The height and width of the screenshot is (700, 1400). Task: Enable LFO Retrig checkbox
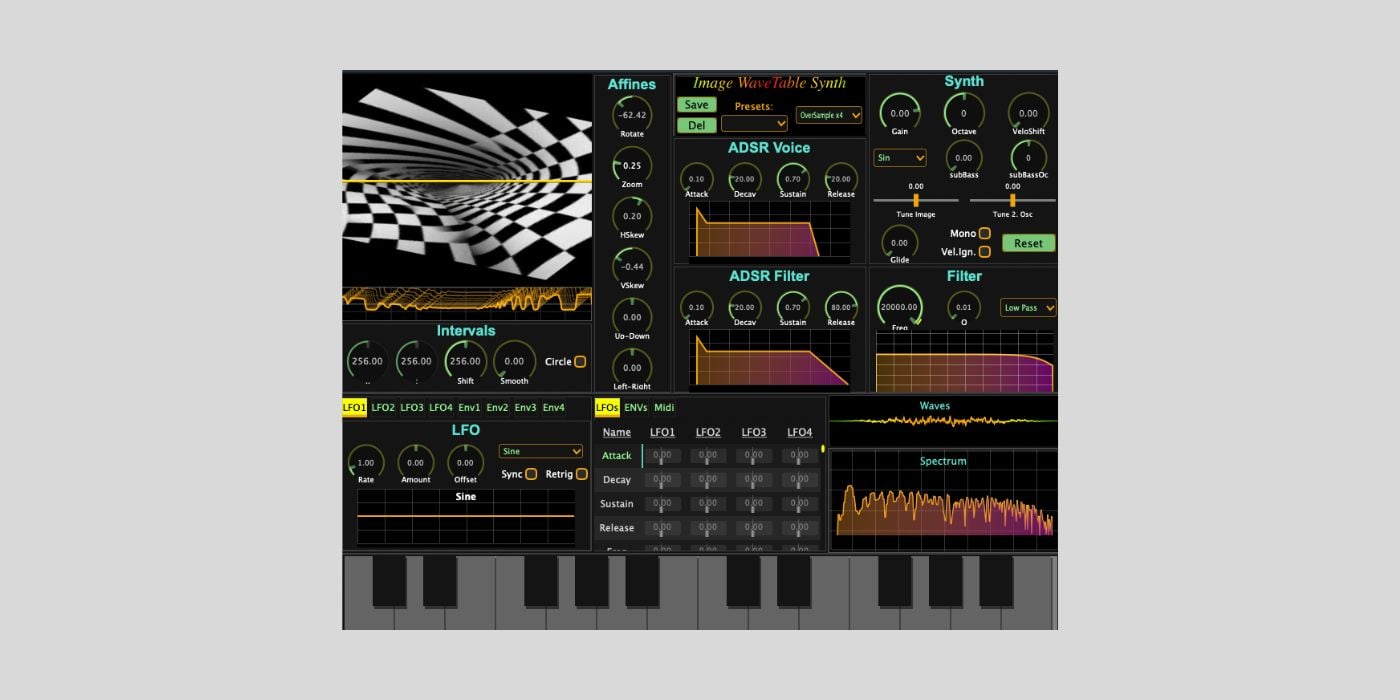582,474
